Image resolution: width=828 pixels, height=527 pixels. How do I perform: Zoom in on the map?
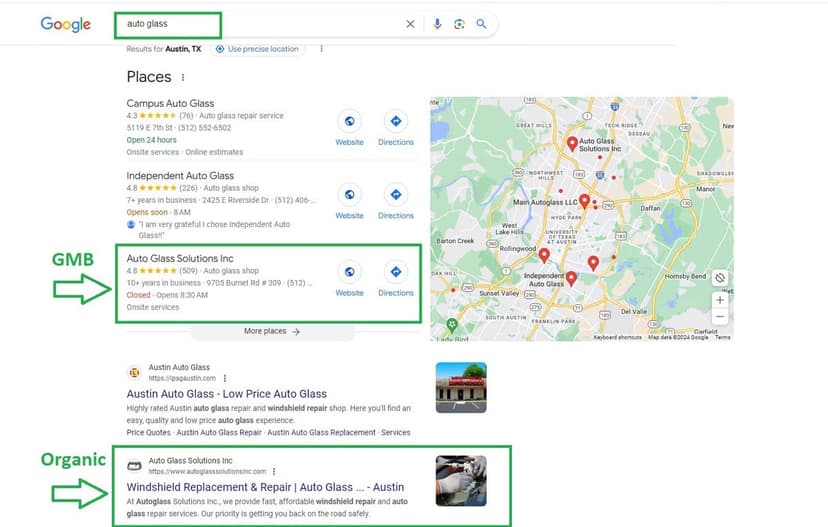pyautogui.click(x=720, y=299)
